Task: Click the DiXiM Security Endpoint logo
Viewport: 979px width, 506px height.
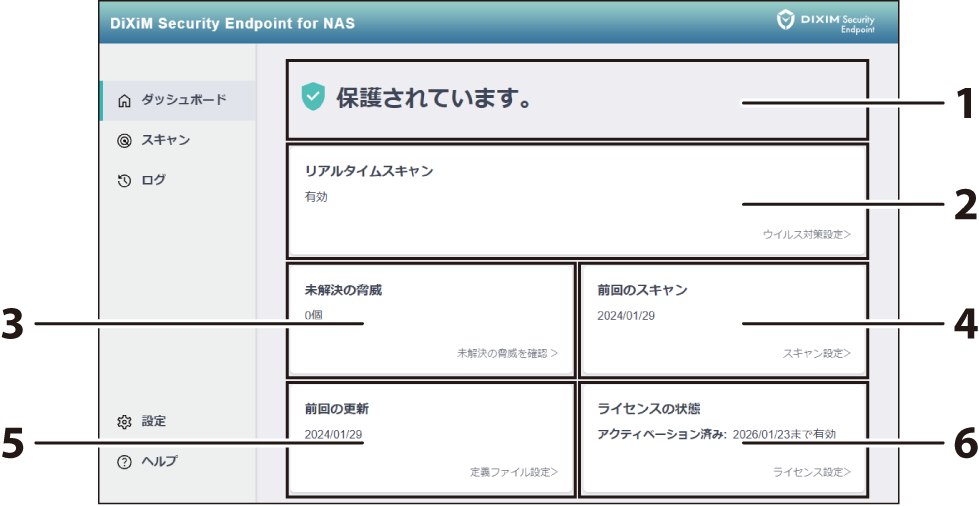Action: (825, 22)
